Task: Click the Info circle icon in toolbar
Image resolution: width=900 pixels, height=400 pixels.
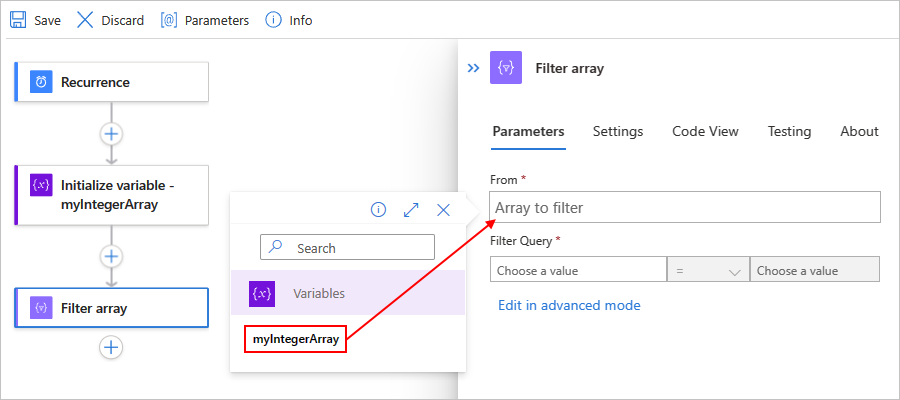Action: pyautogui.click(x=273, y=20)
